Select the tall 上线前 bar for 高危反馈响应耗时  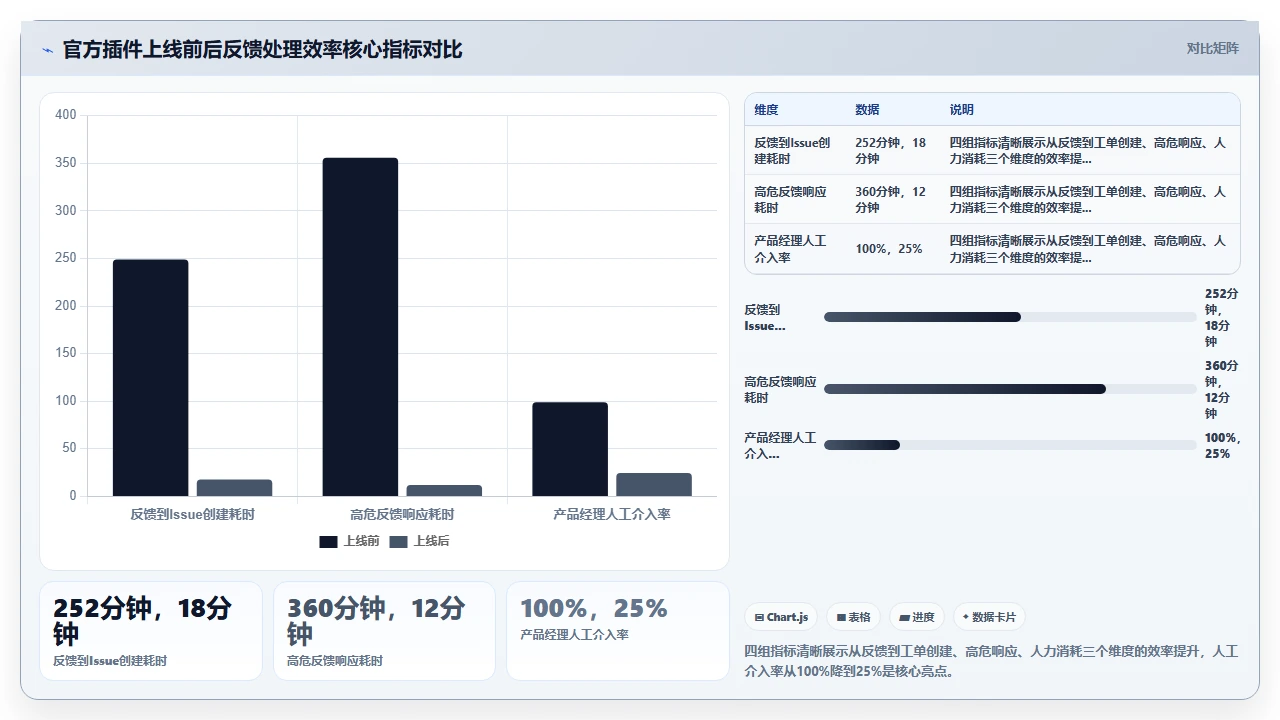click(360, 327)
